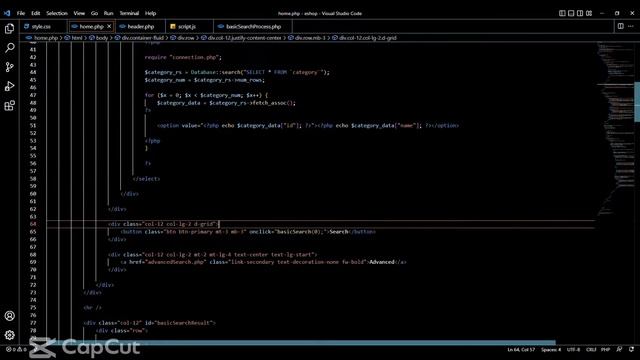Open the Run and Debug view

pyautogui.click(x=9, y=86)
